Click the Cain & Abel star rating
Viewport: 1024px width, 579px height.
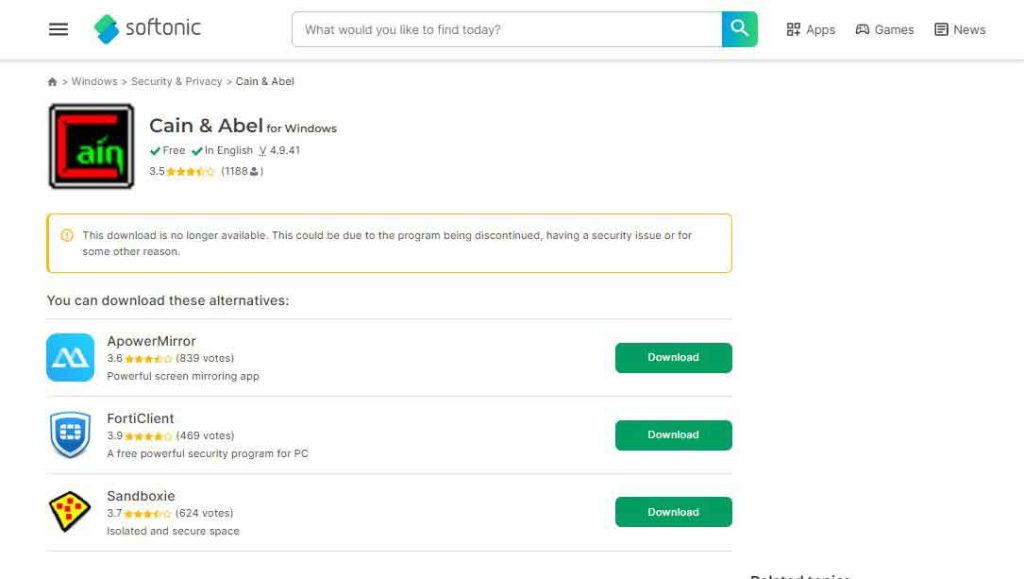click(x=190, y=172)
